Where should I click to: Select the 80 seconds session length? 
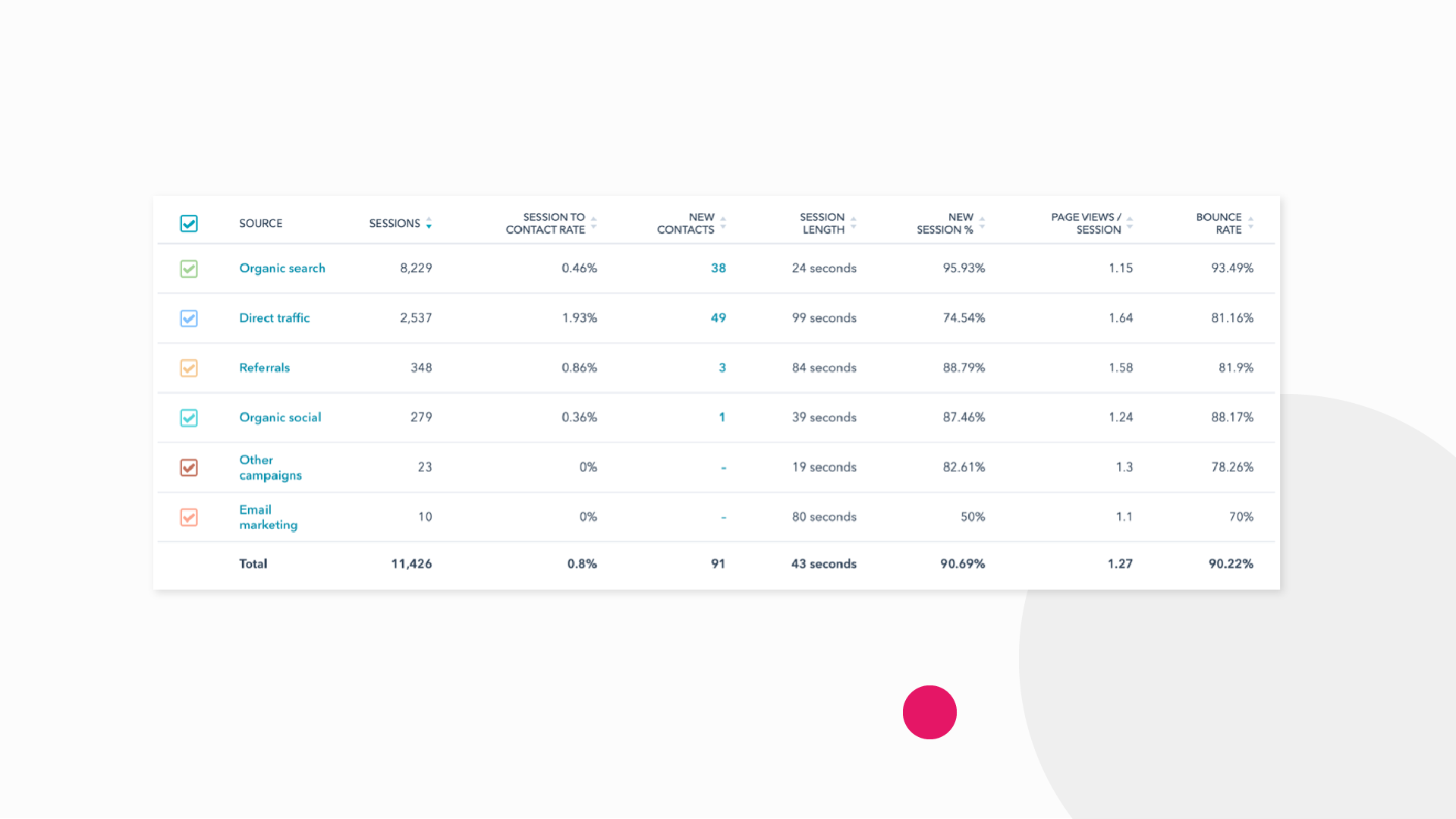coord(824,517)
